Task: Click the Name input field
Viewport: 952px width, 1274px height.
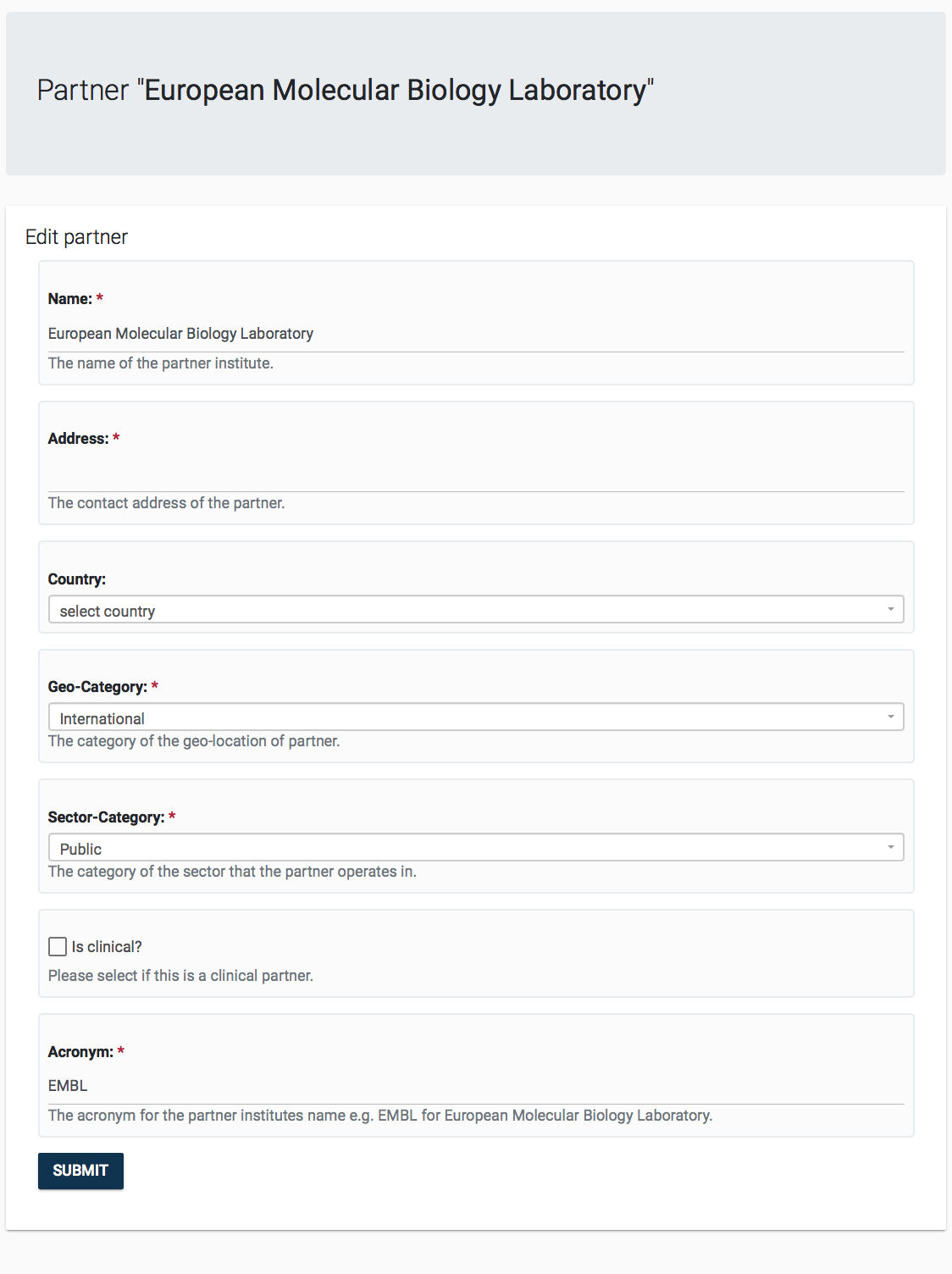Action: 475,334
